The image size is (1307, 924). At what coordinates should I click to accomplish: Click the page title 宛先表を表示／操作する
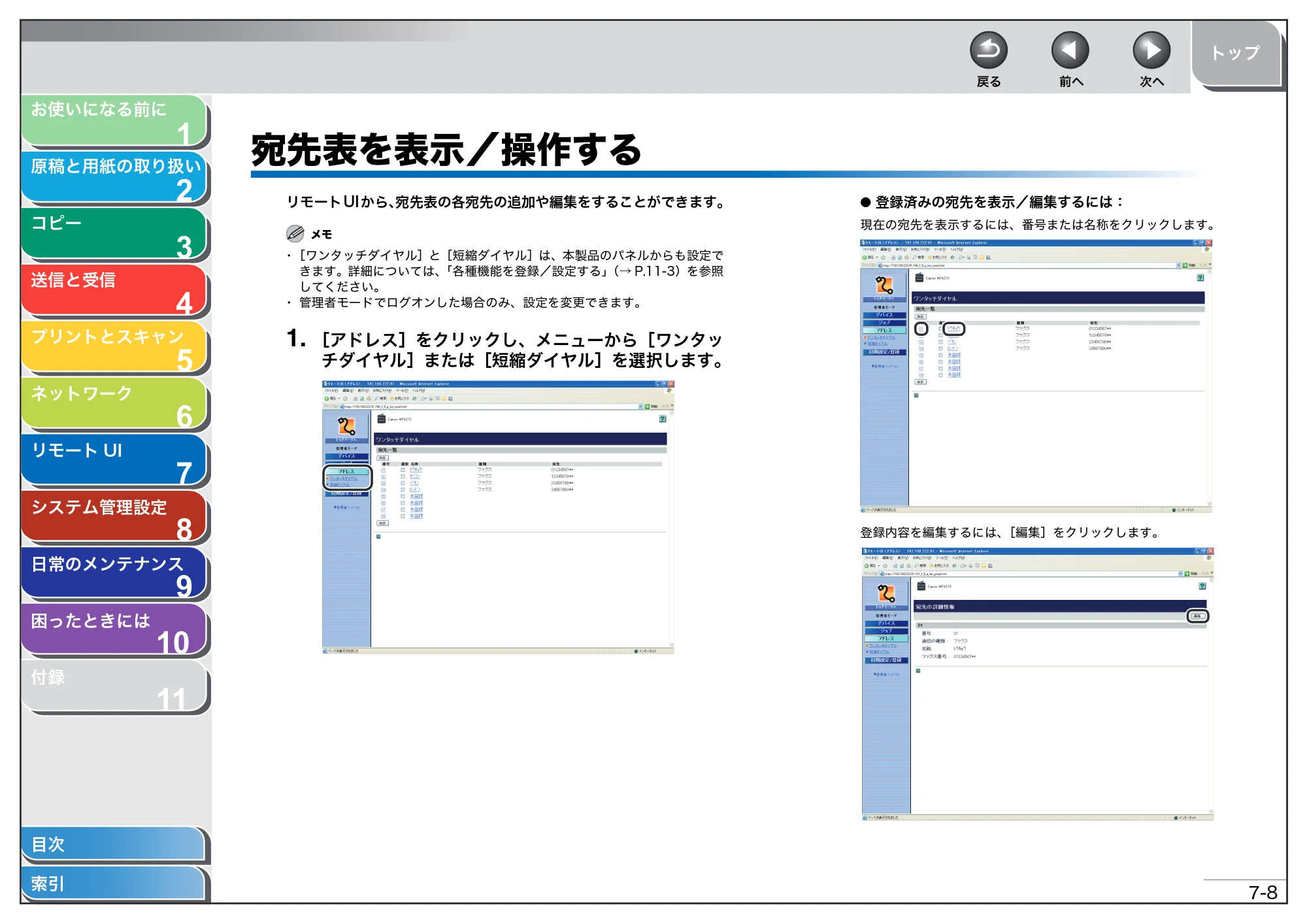coord(446,150)
